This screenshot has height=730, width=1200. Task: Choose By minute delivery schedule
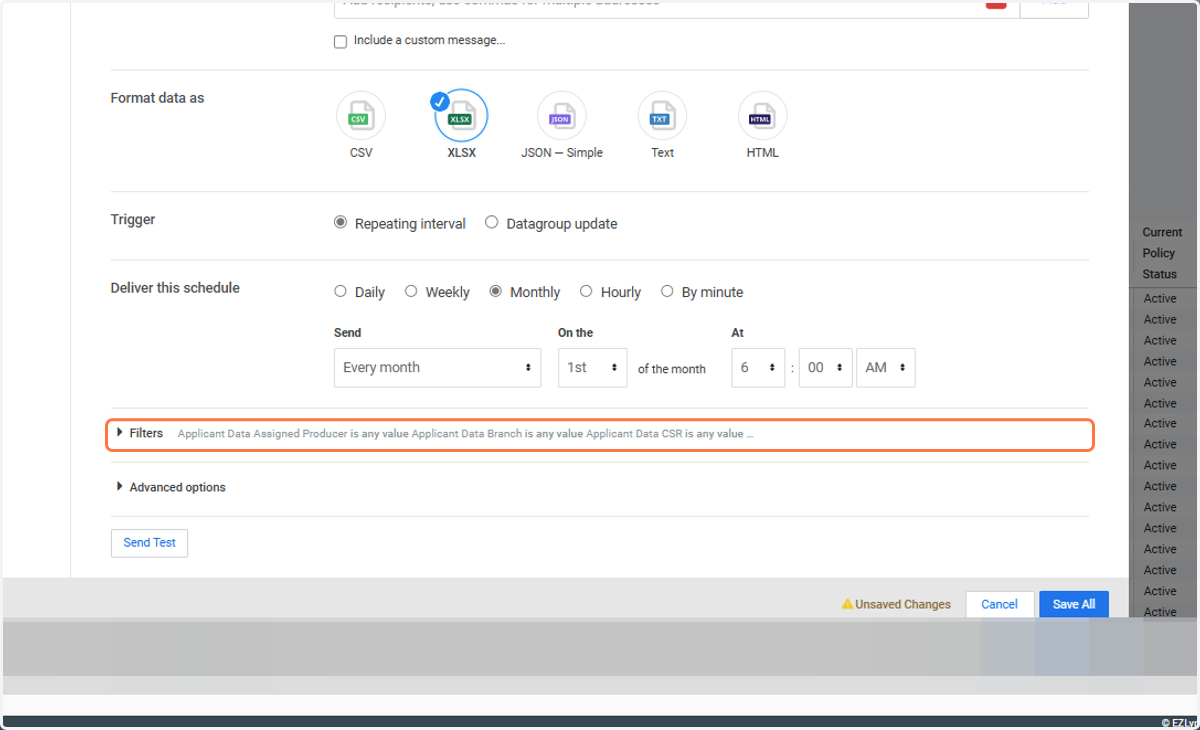[x=667, y=292]
